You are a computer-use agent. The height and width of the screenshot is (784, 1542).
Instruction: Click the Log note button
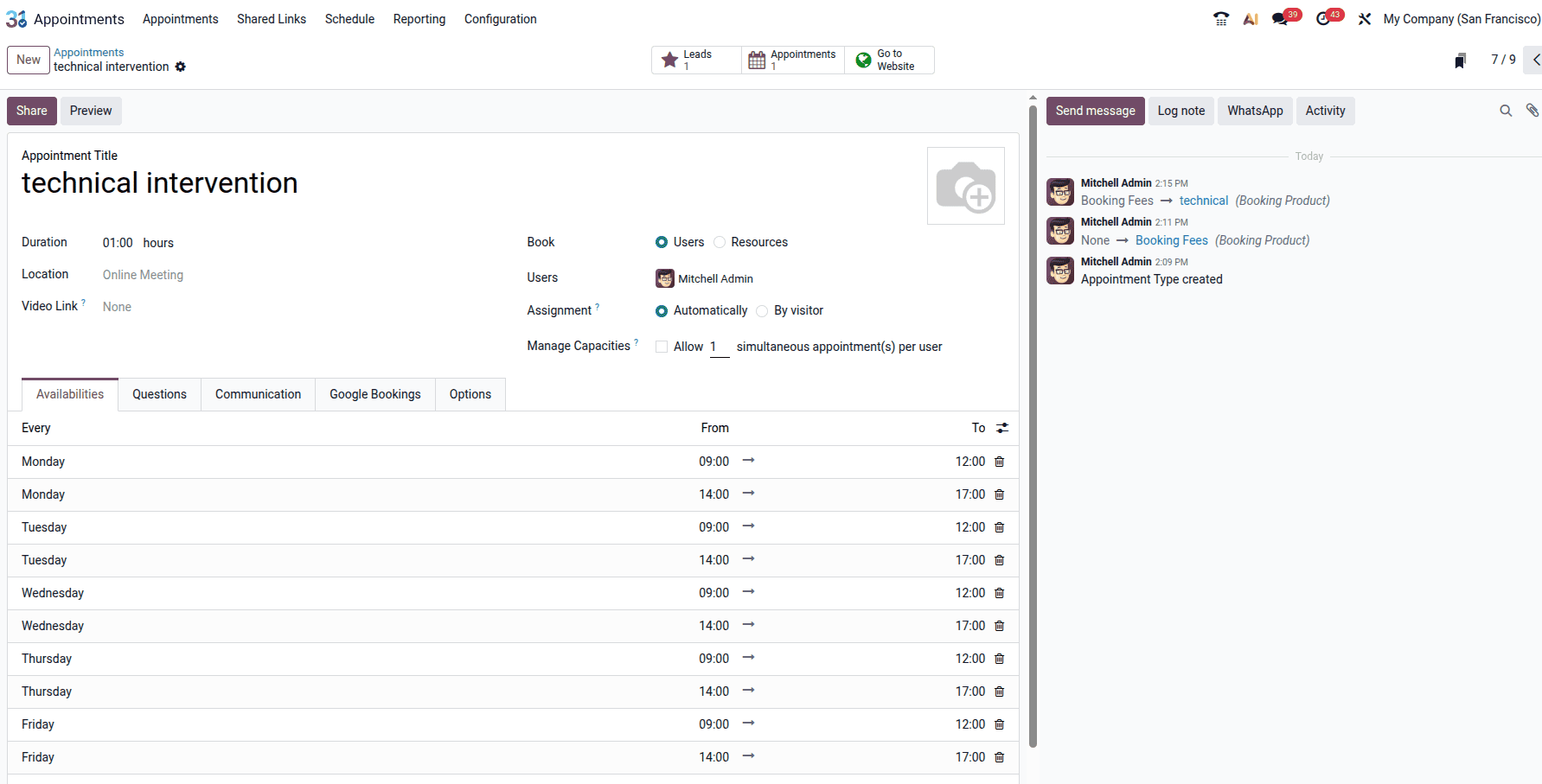[1181, 111]
